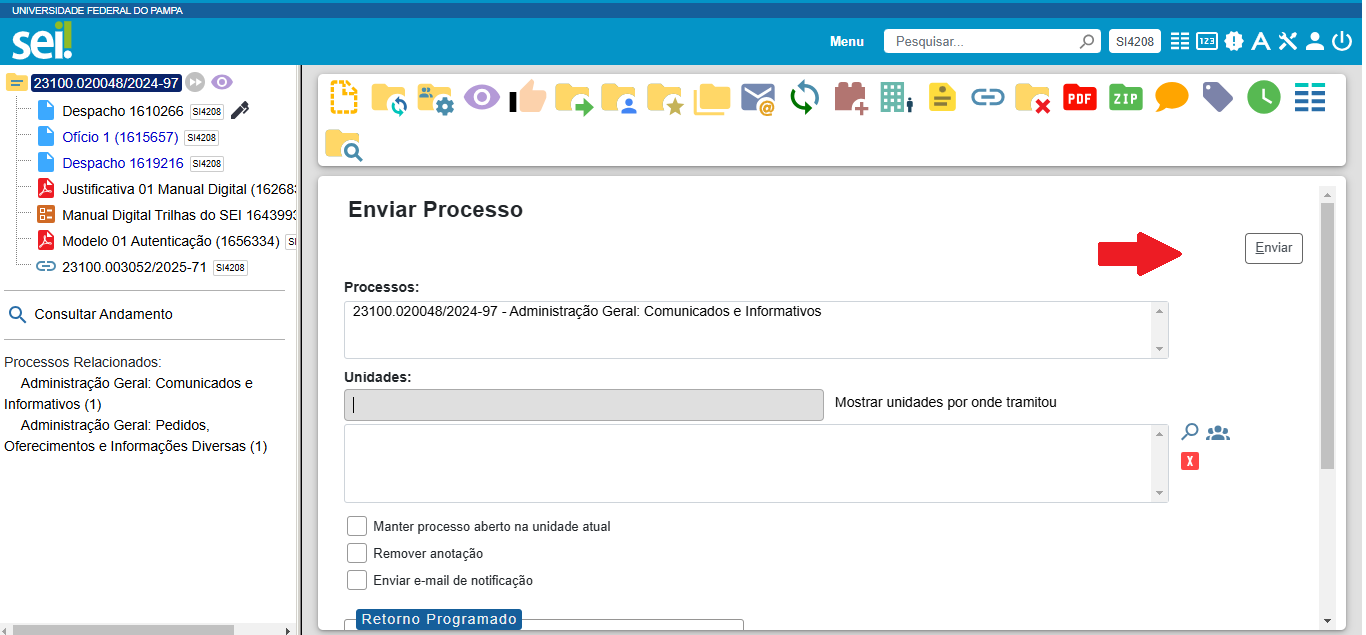Viewport: 1366px width, 635px height.
Task: Click the yellow sticky note annotation icon
Action: pyautogui.click(x=942, y=98)
